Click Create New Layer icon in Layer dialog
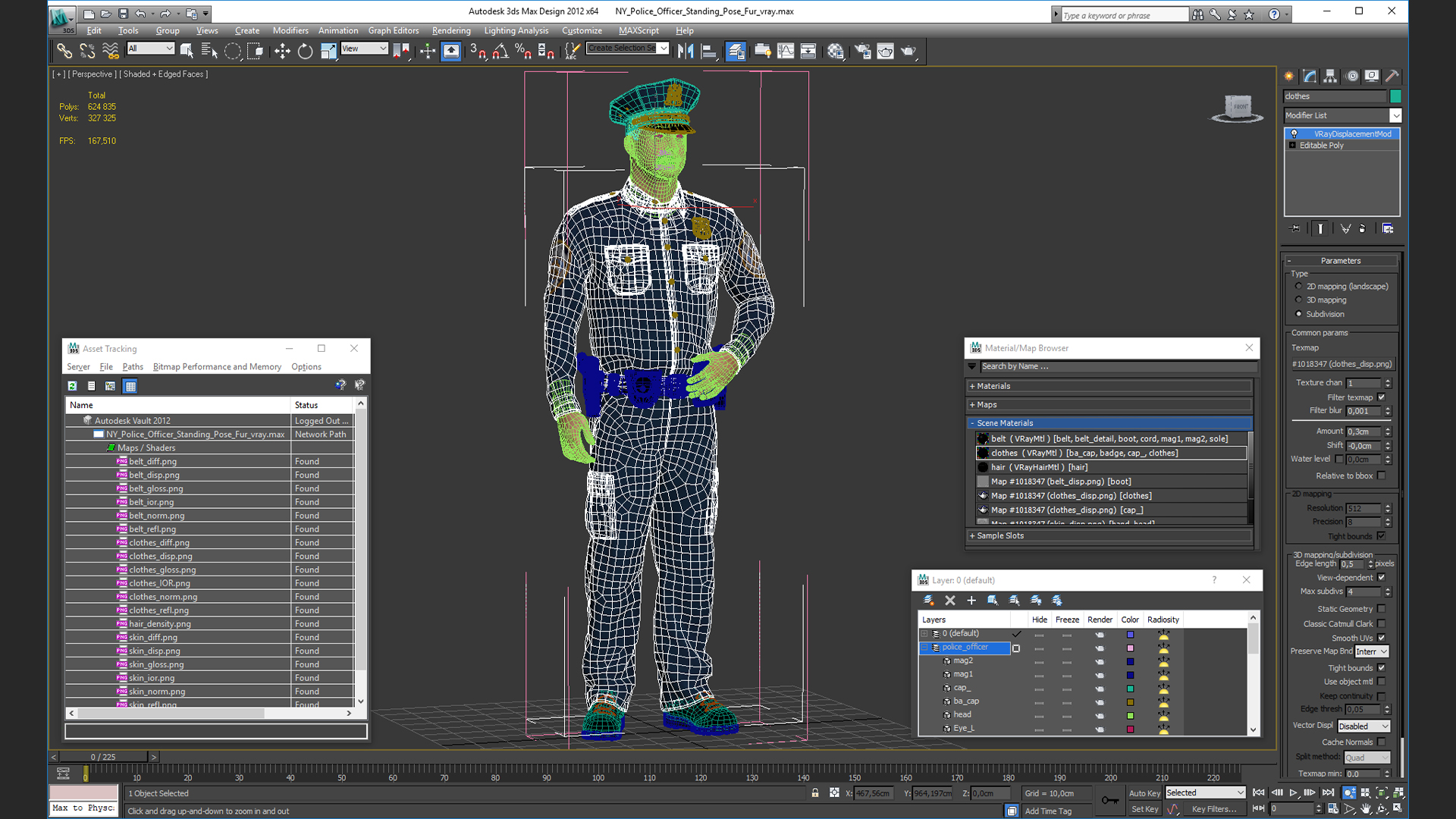 (x=928, y=600)
